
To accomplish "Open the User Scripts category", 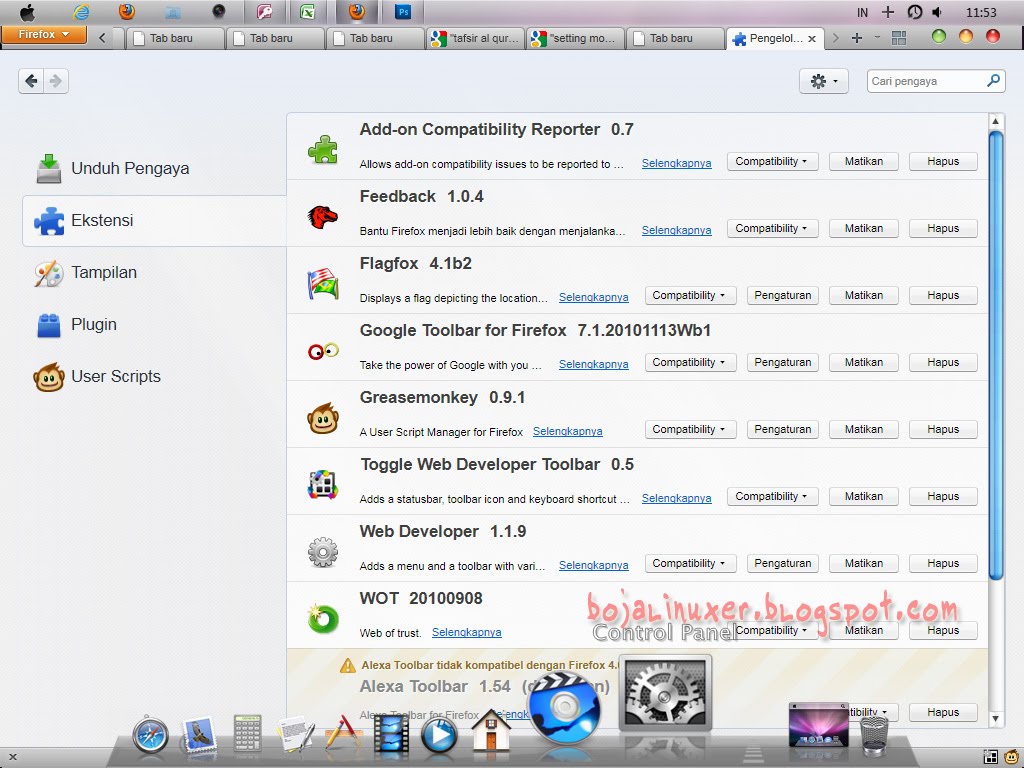I will [154, 377].
